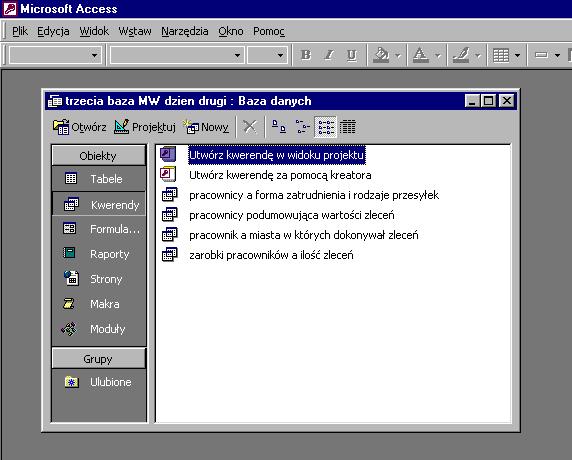This screenshot has width=572, height=460.
Task: Open the line color dropdown arrow
Action: coord(478,55)
